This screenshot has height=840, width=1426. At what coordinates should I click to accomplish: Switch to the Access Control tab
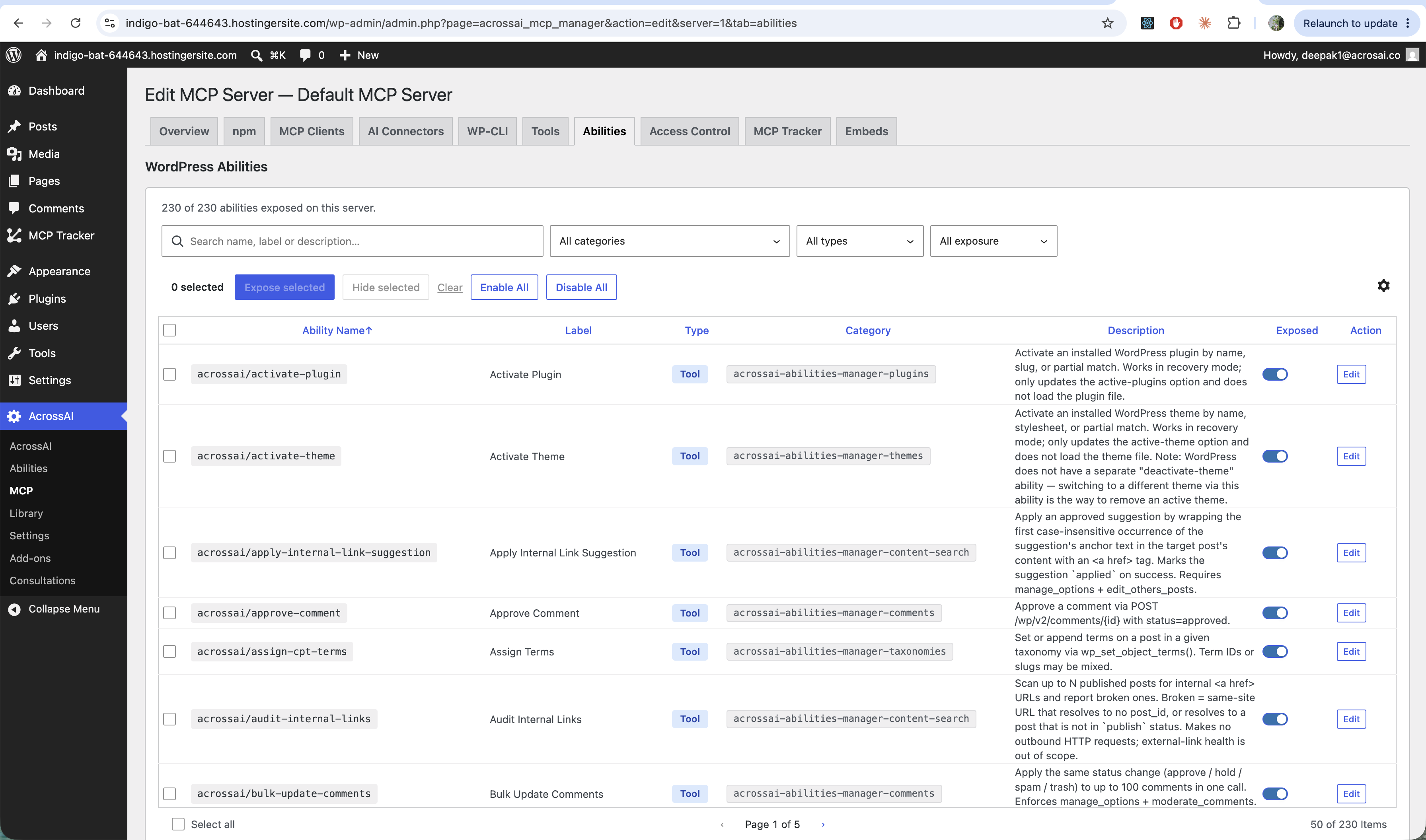[689, 131]
